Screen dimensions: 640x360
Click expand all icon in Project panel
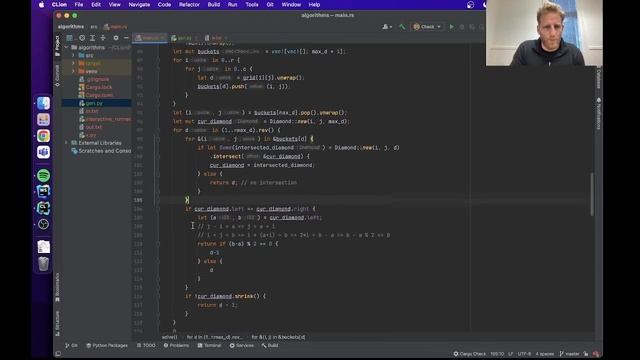point(92,38)
